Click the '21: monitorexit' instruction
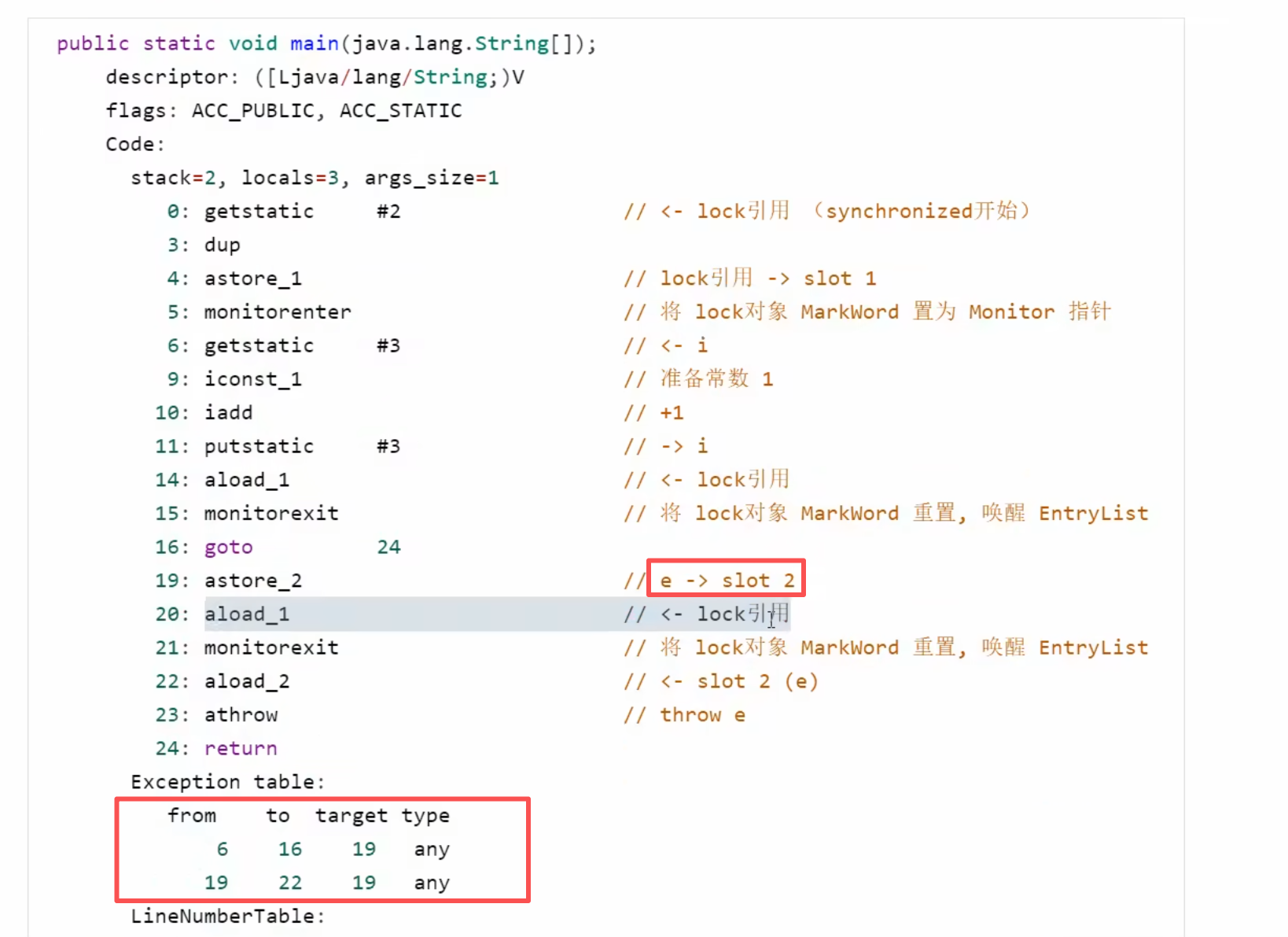 coord(246,648)
